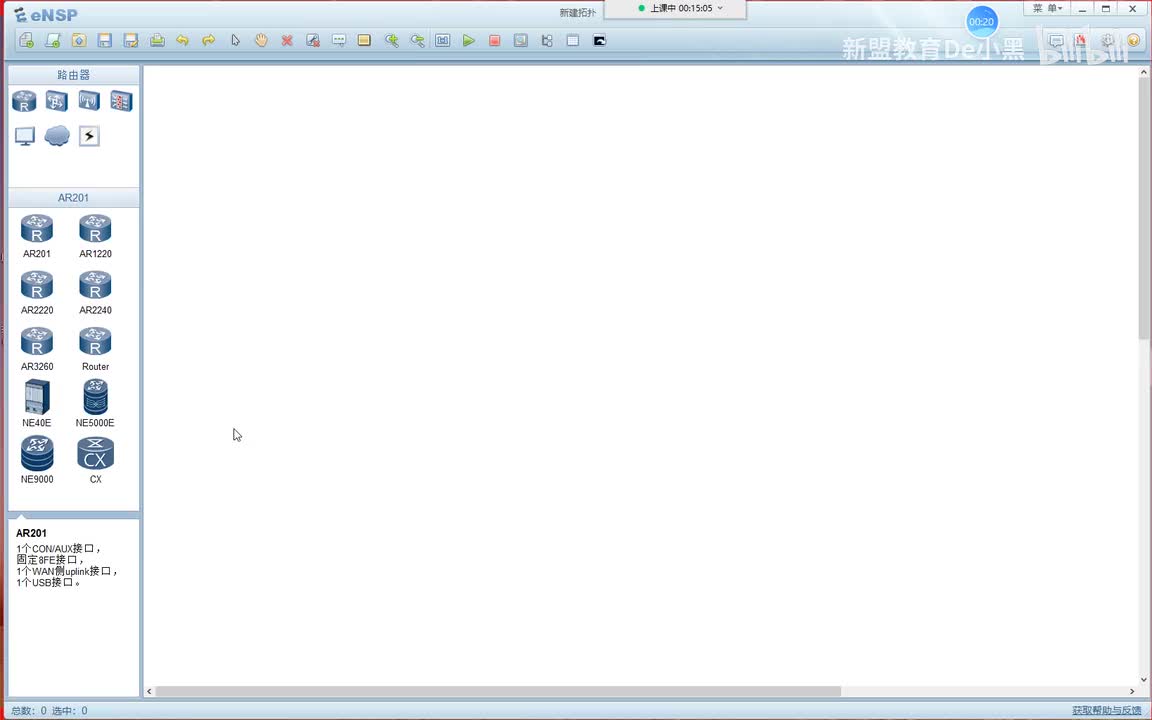Pick the AR3260 router model

tap(37, 350)
